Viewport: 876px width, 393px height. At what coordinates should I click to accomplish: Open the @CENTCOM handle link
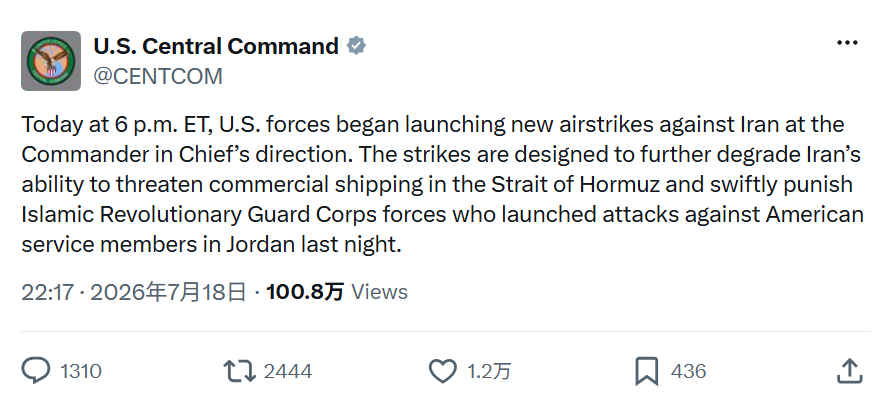[x=158, y=77]
